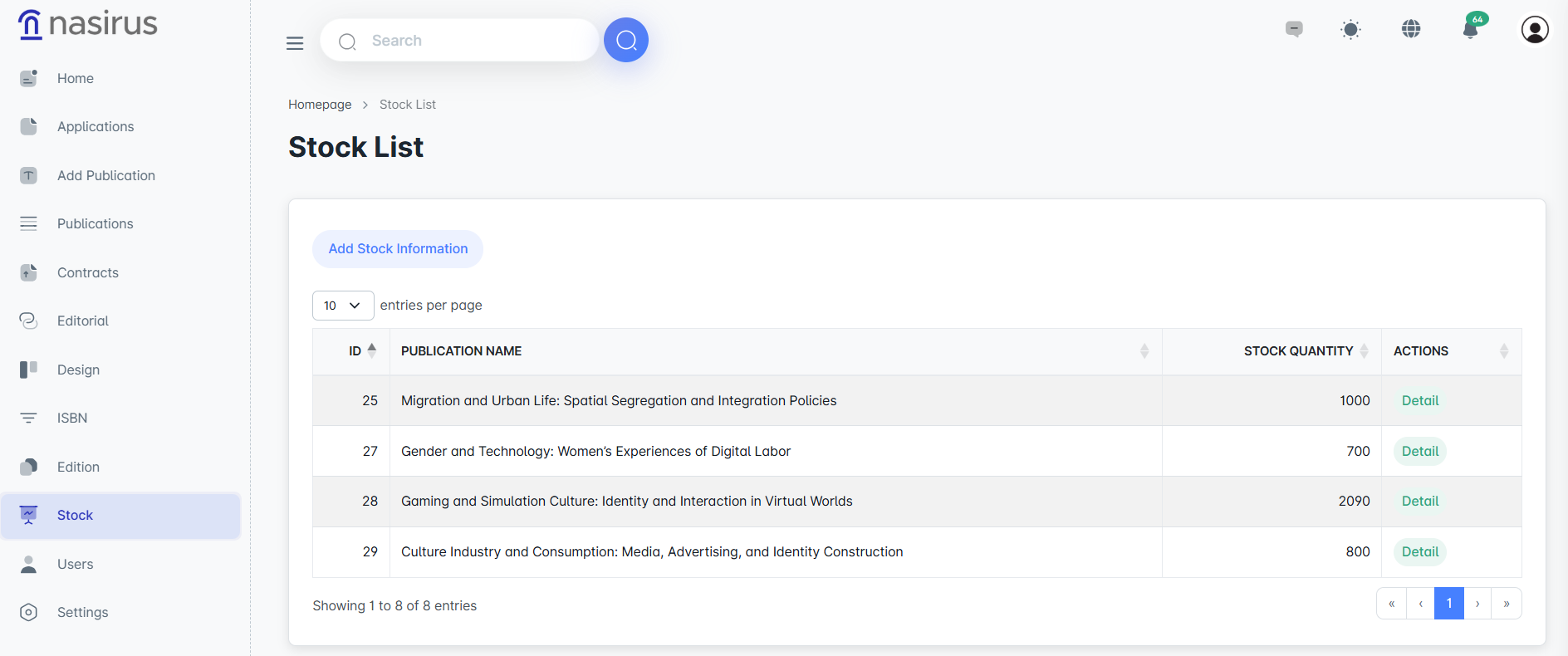The height and width of the screenshot is (656, 1568).
Task: Open the ISBN sidebar menu item
Action: pyautogui.click(x=72, y=419)
